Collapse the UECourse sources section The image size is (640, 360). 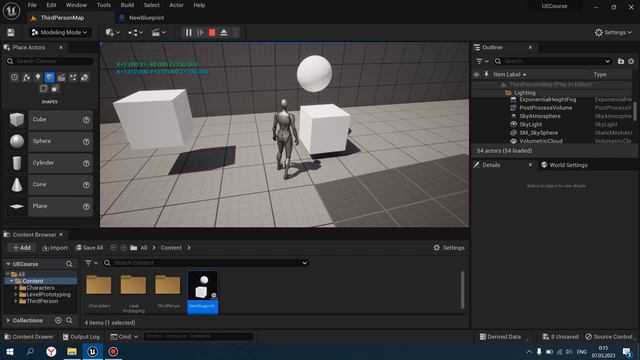click(8, 264)
